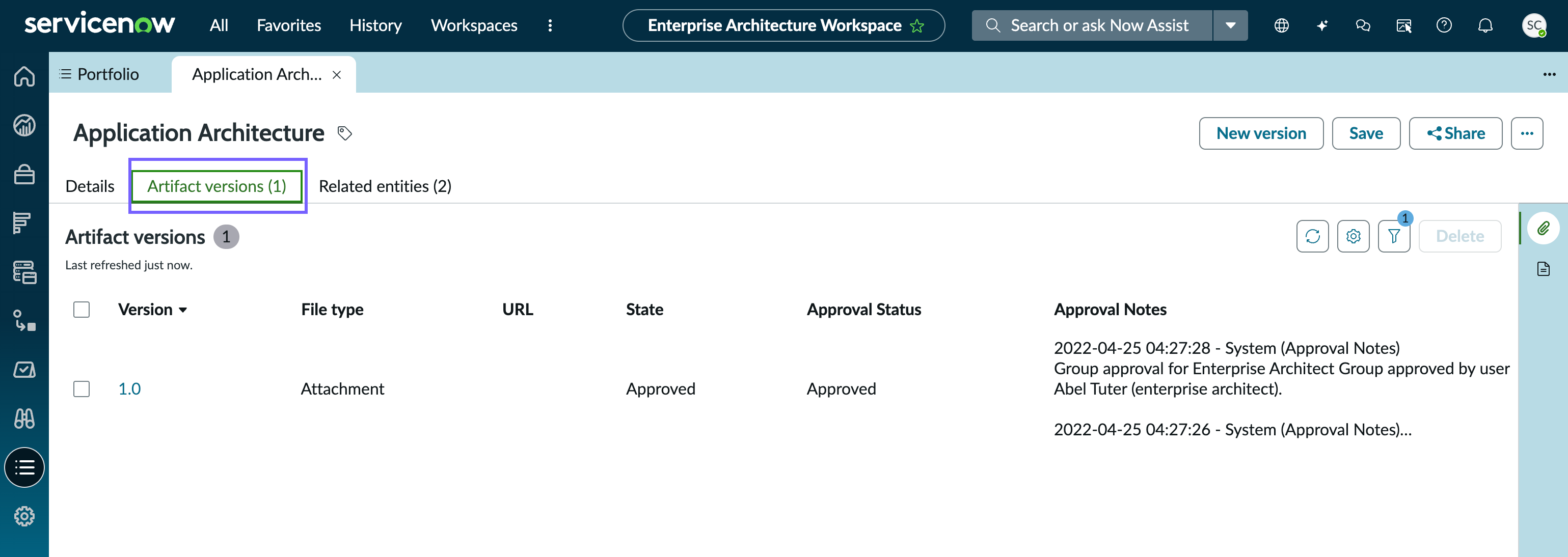
Task: Open the workflow nodes sidebar icon
Action: [24, 320]
